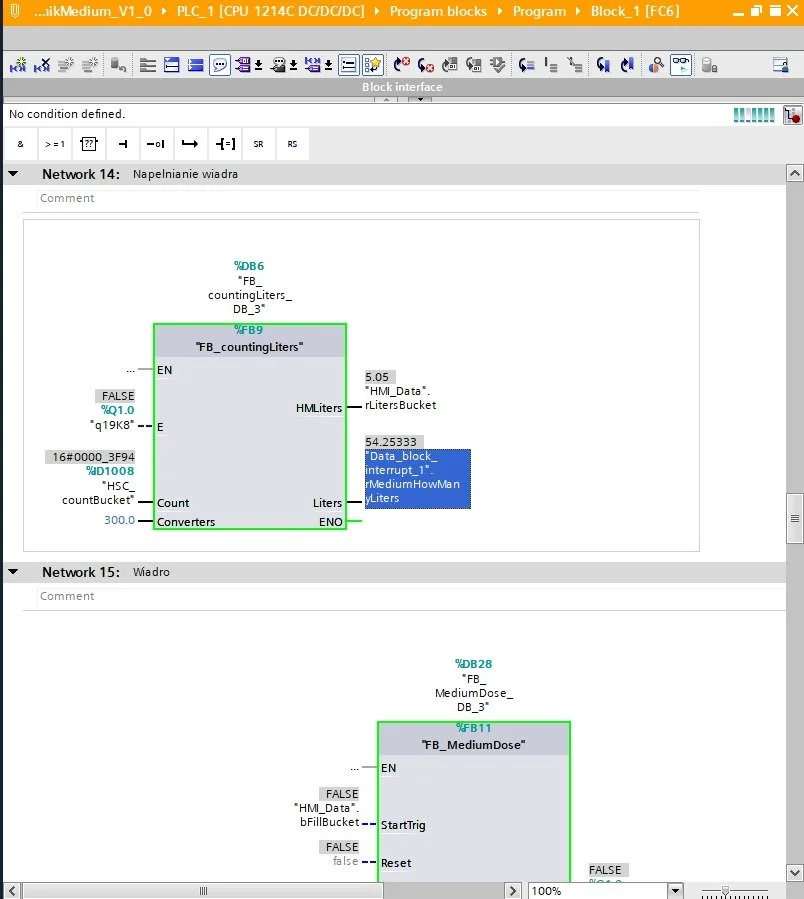Expand Block interface with down arrow handle
The image size is (804, 899).
tap(420, 99)
